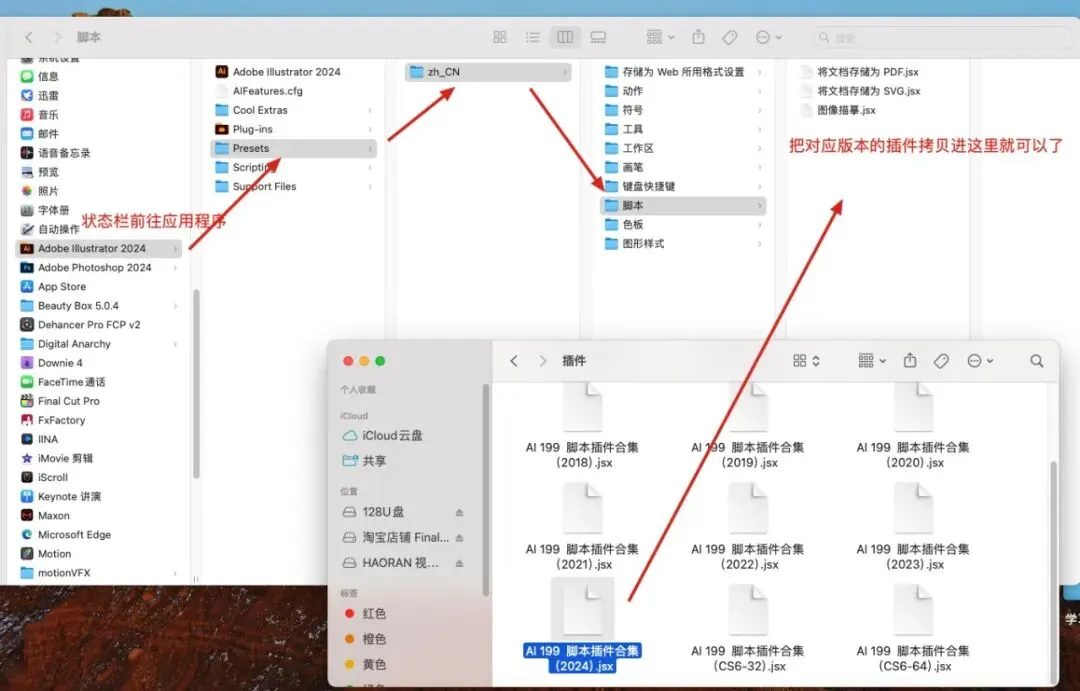Screen dimensions: 1080x691
Task: Select Microsoft Edge application
Action: 98,535
